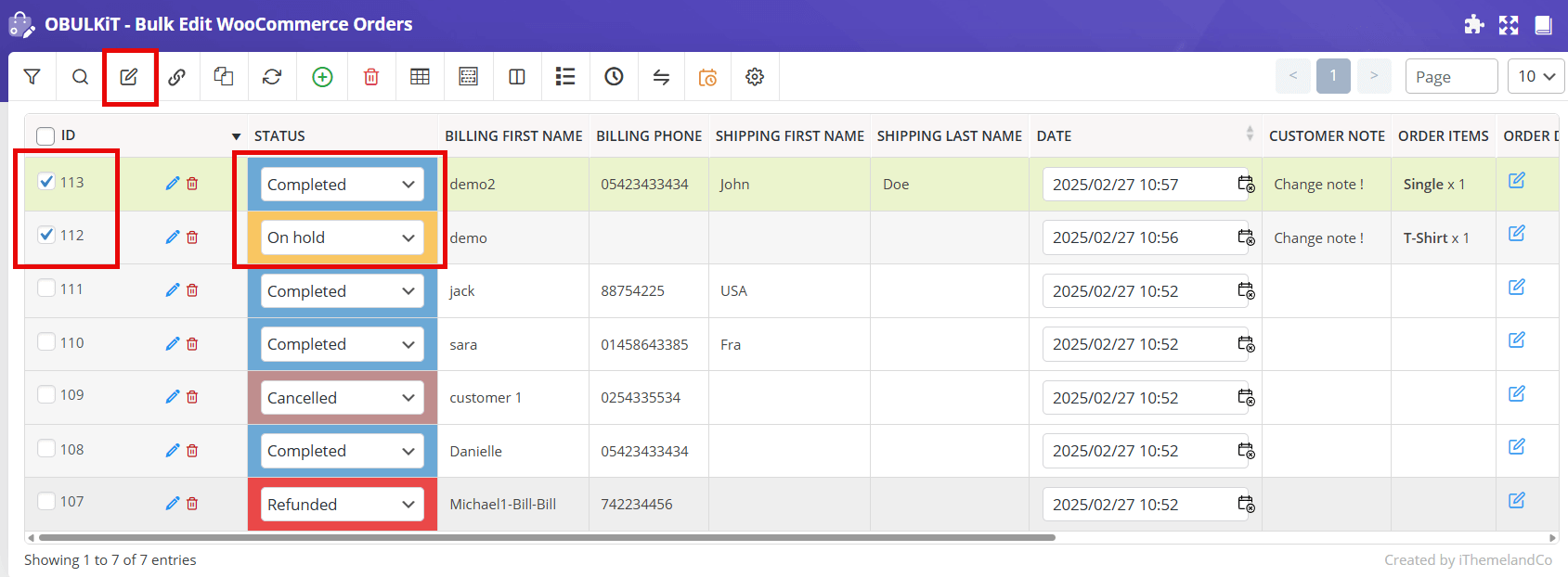
Task: Sort by the DATE column header
Action: point(1054,136)
